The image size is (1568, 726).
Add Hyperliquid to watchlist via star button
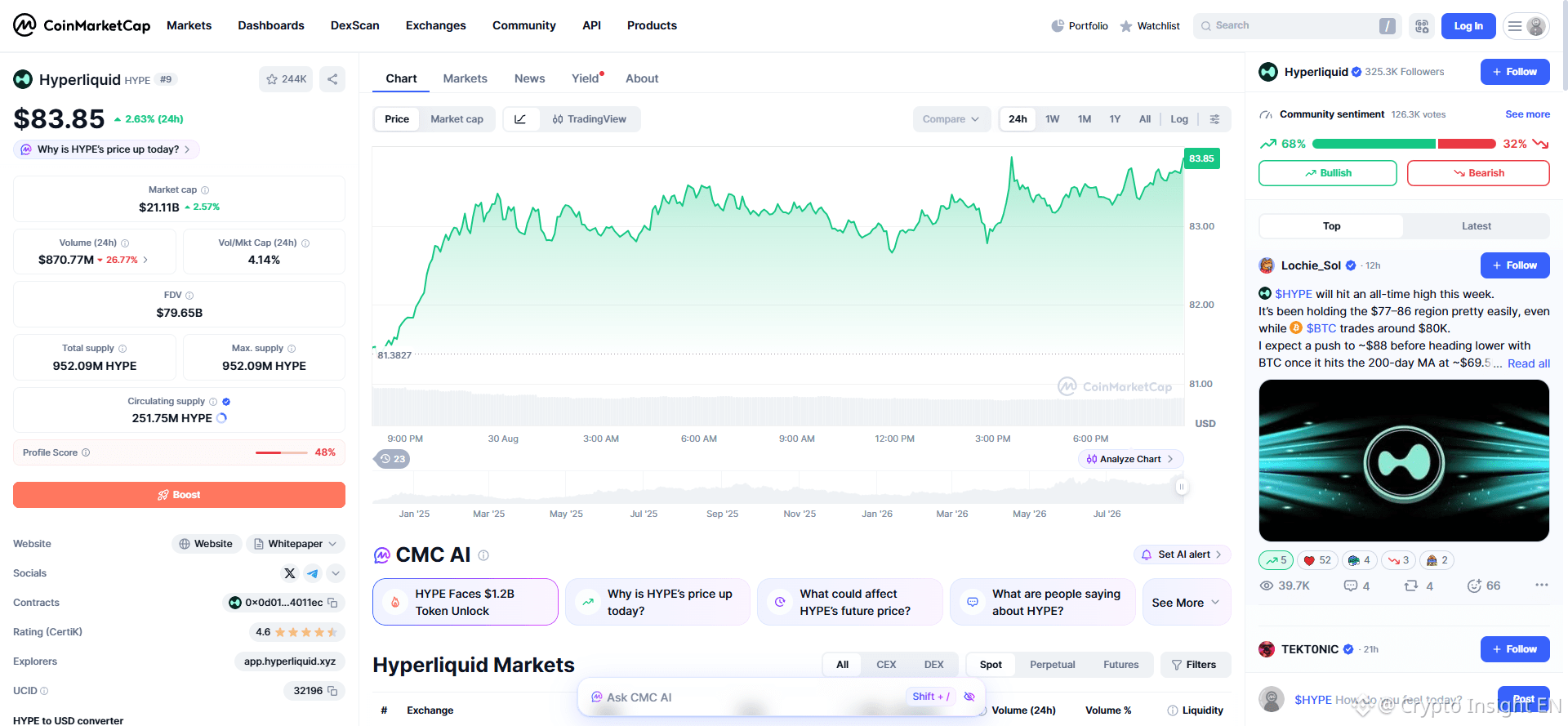pyautogui.click(x=286, y=79)
